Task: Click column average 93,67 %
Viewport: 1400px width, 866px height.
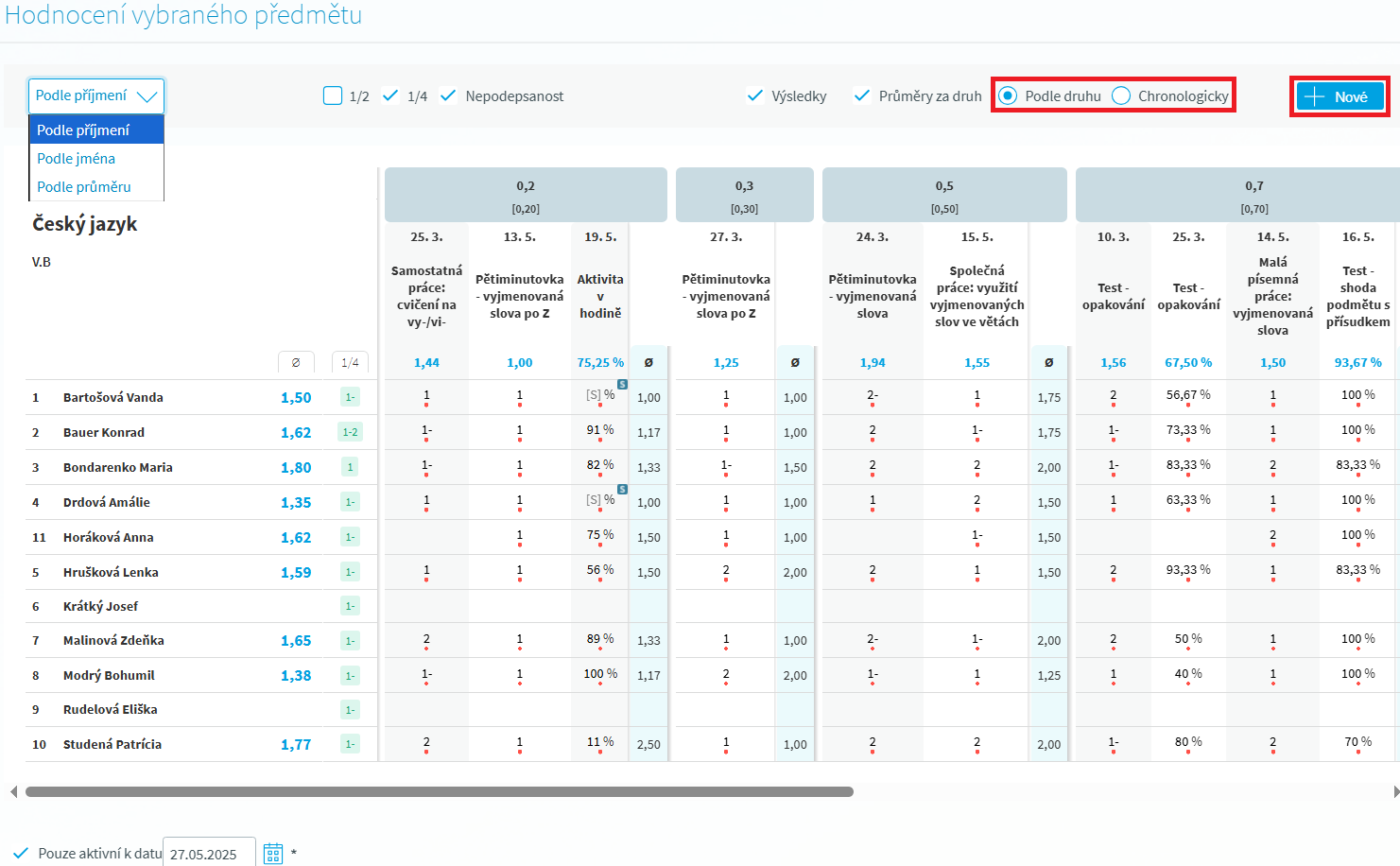Action: pyautogui.click(x=1357, y=363)
